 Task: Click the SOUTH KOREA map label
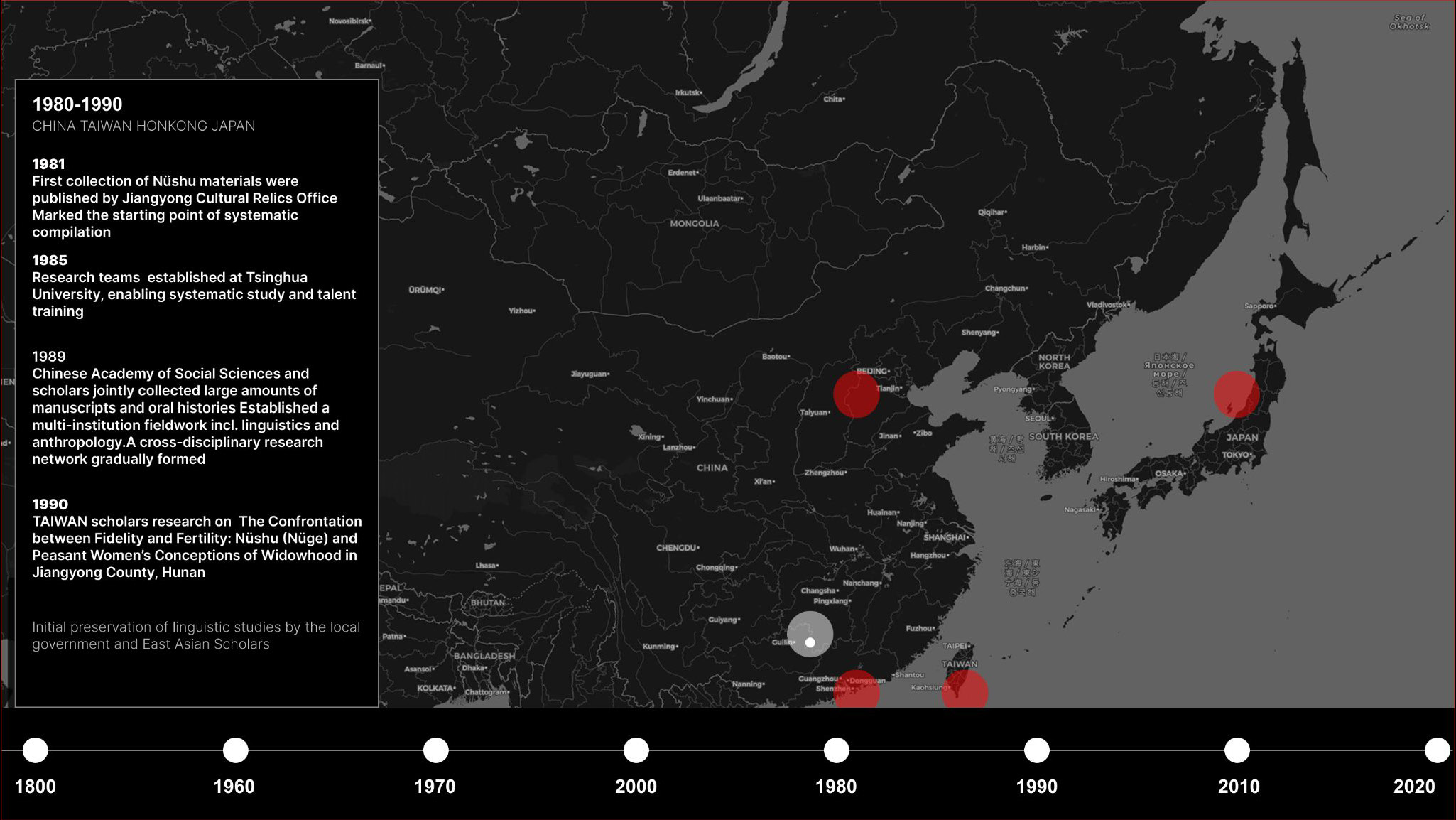pos(1064,437)
